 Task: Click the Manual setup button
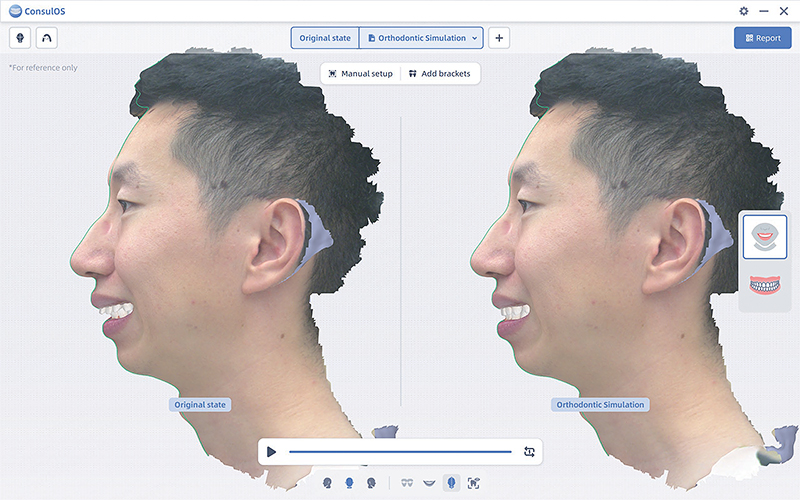click(x=360, y=74)
